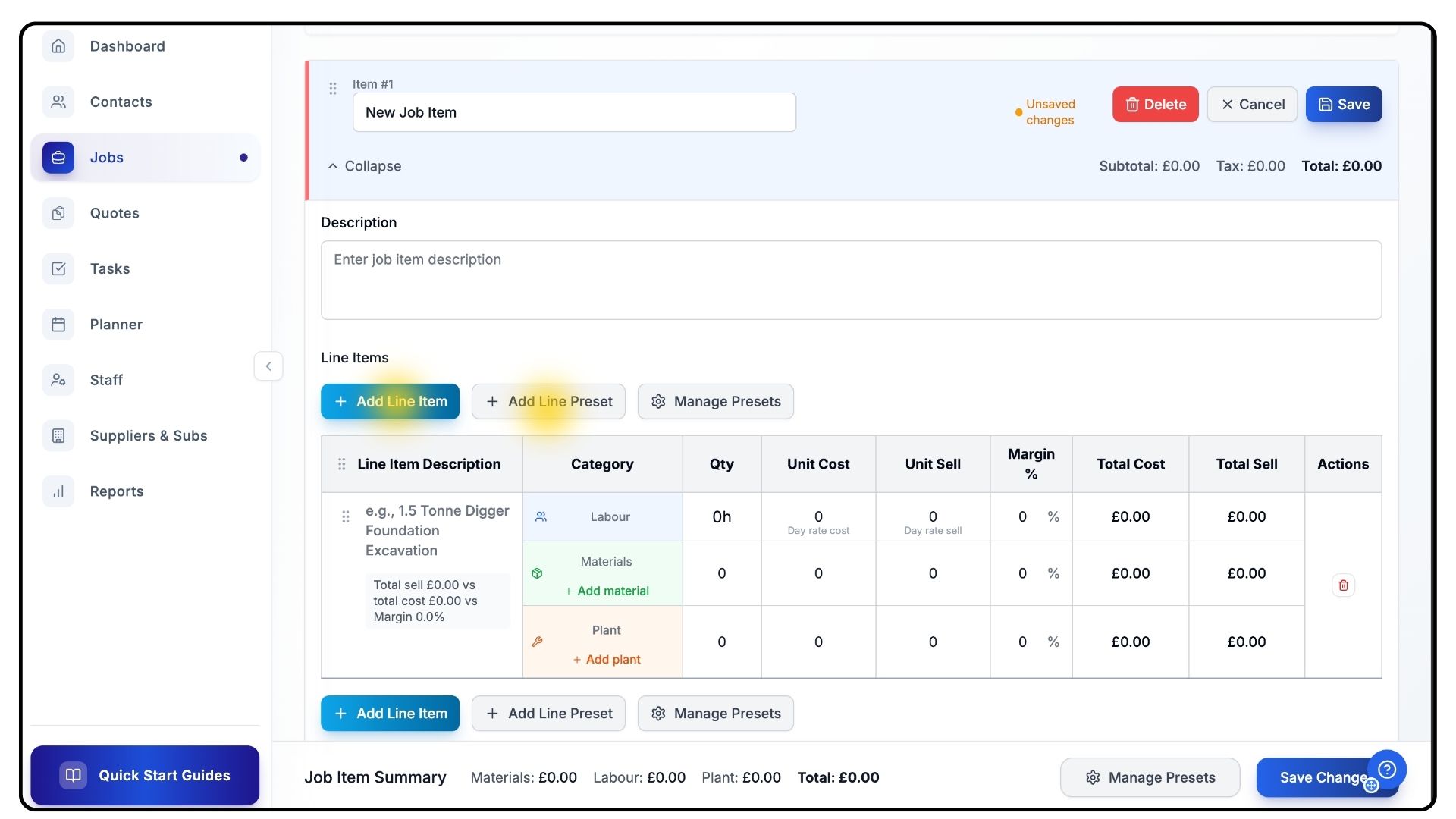Collapse the job item section
Screen dimensions: 1456x819
pyautogui.click(x=365, y=166)
